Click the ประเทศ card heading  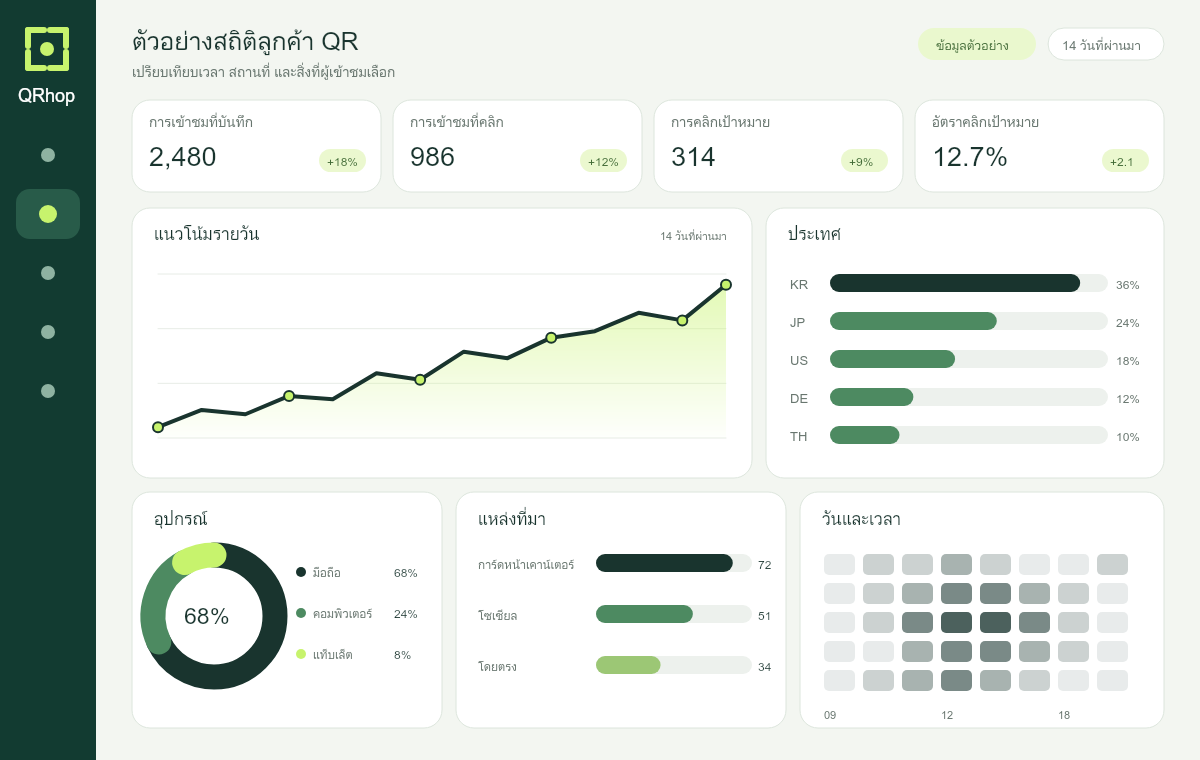click(814, 235)
